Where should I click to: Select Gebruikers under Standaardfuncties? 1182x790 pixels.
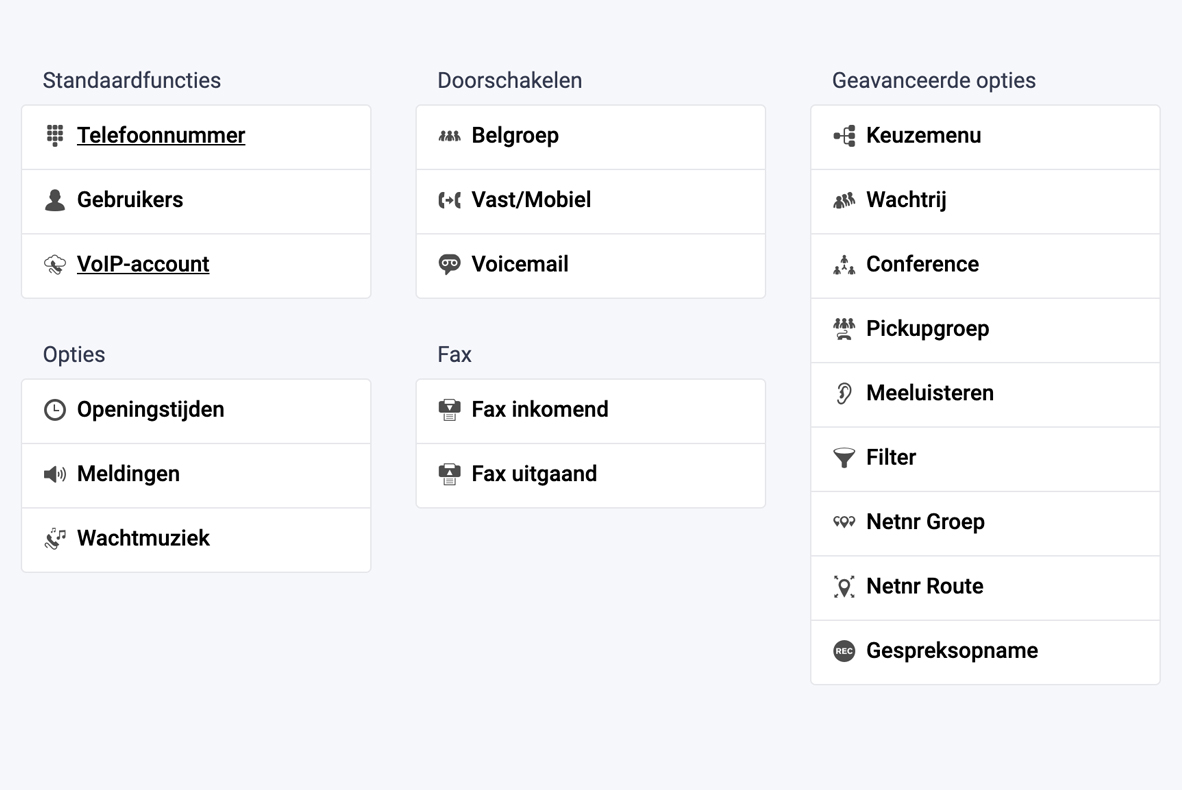130,200
